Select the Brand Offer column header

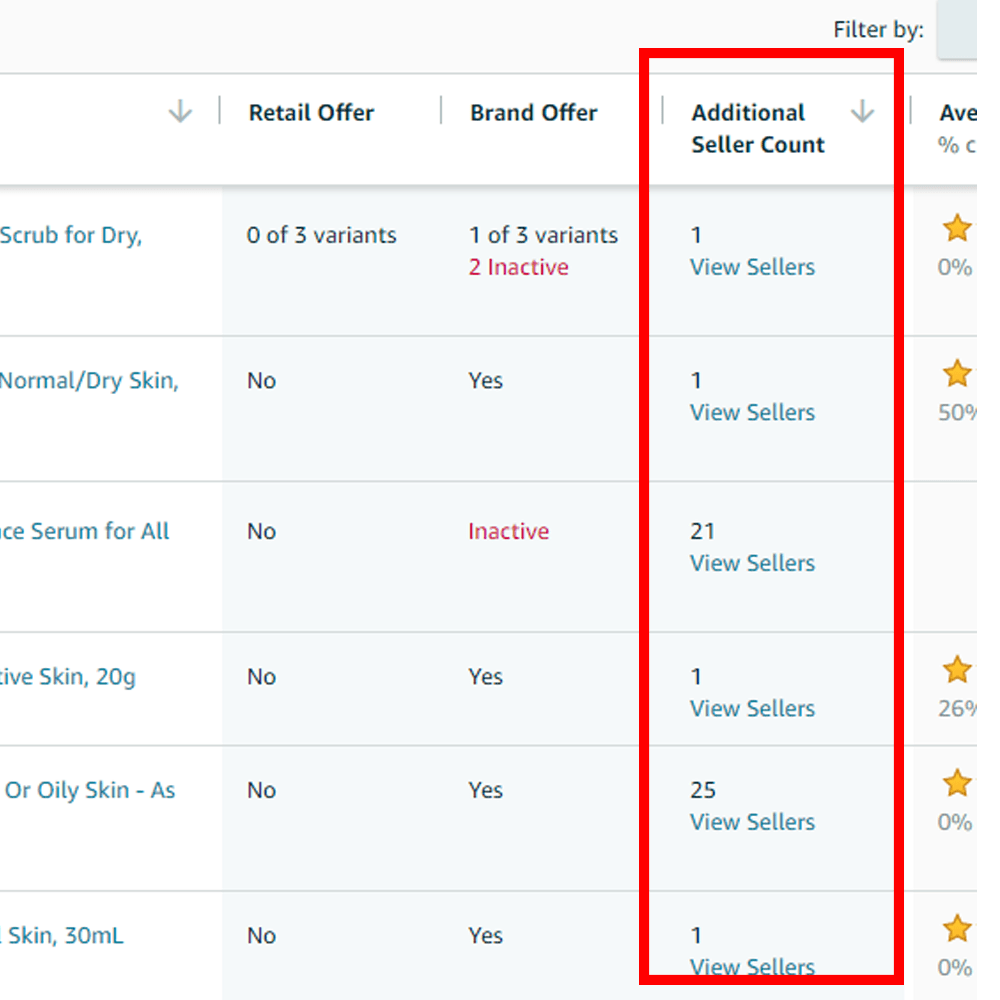533,112
